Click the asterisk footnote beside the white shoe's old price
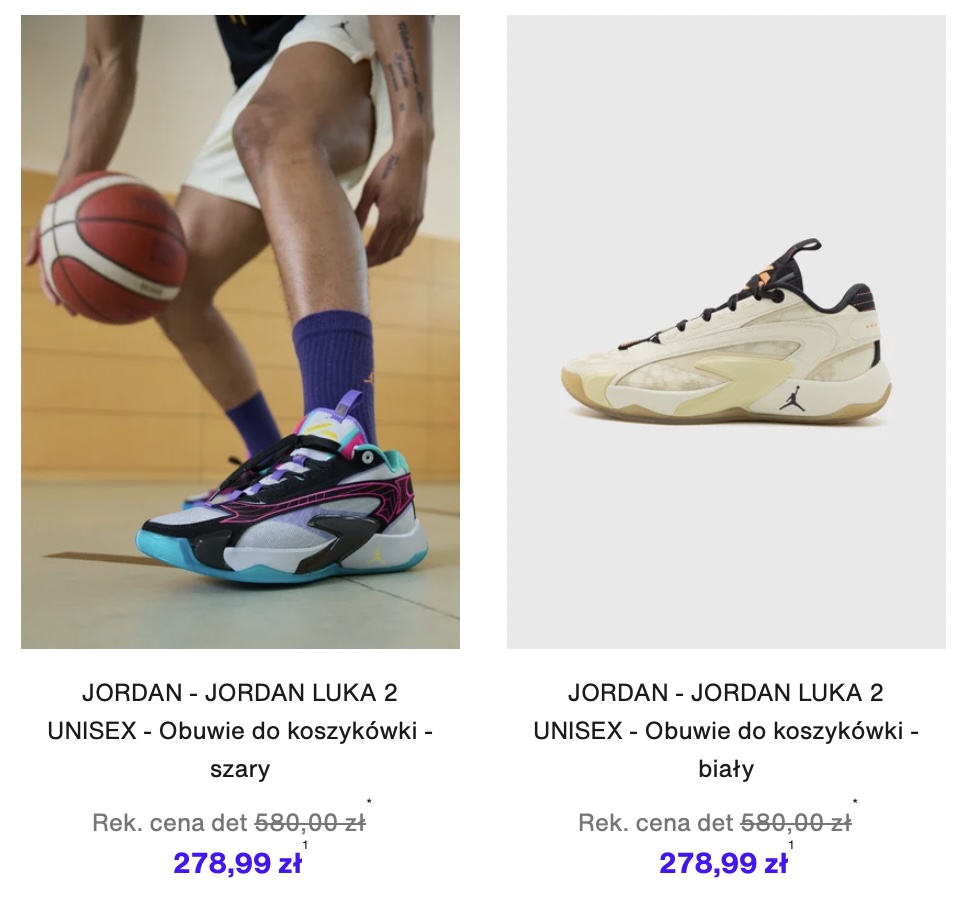This screenshot has width=962, height=912. click(855, 802)
